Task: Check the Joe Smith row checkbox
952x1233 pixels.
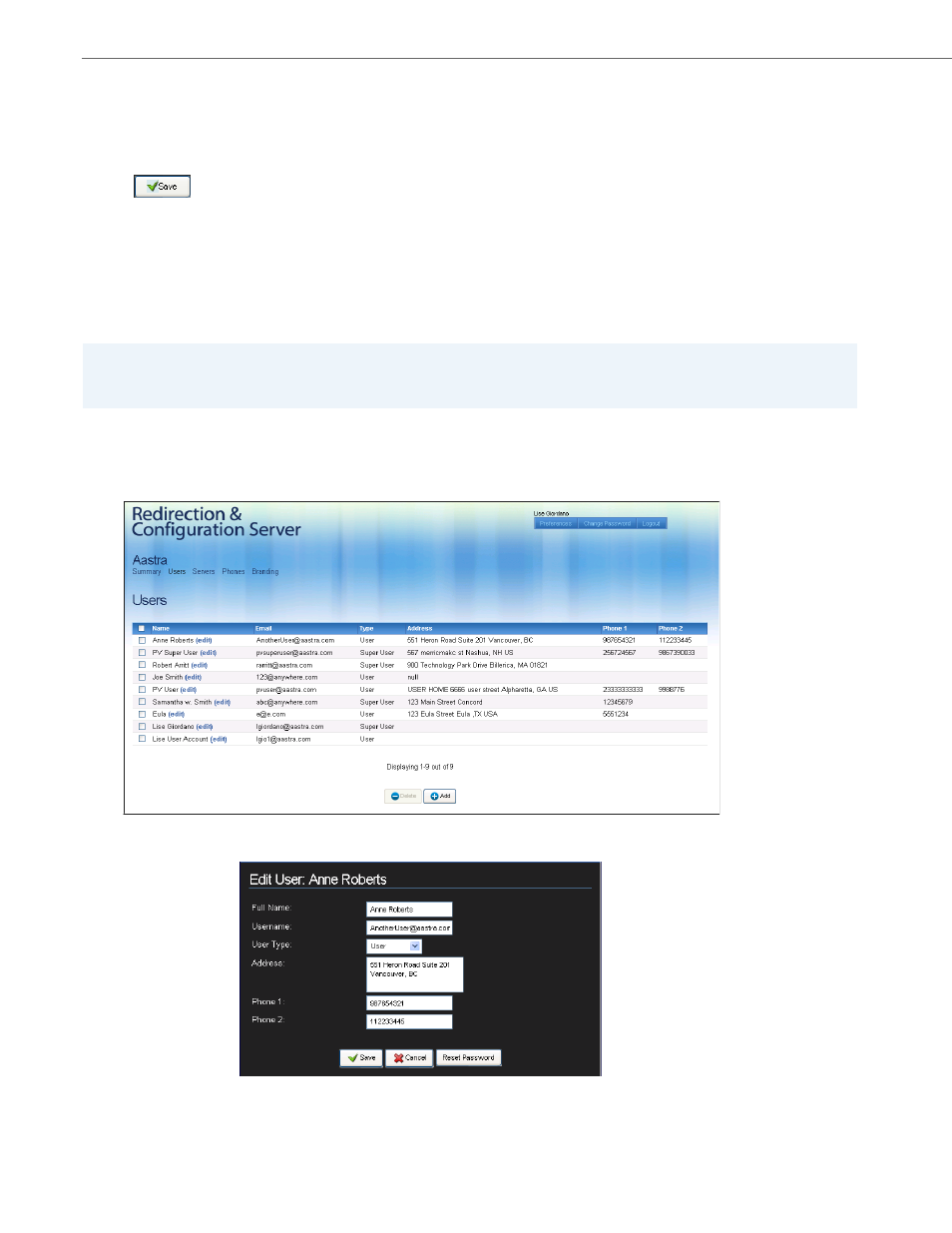Action: [142, 678]
